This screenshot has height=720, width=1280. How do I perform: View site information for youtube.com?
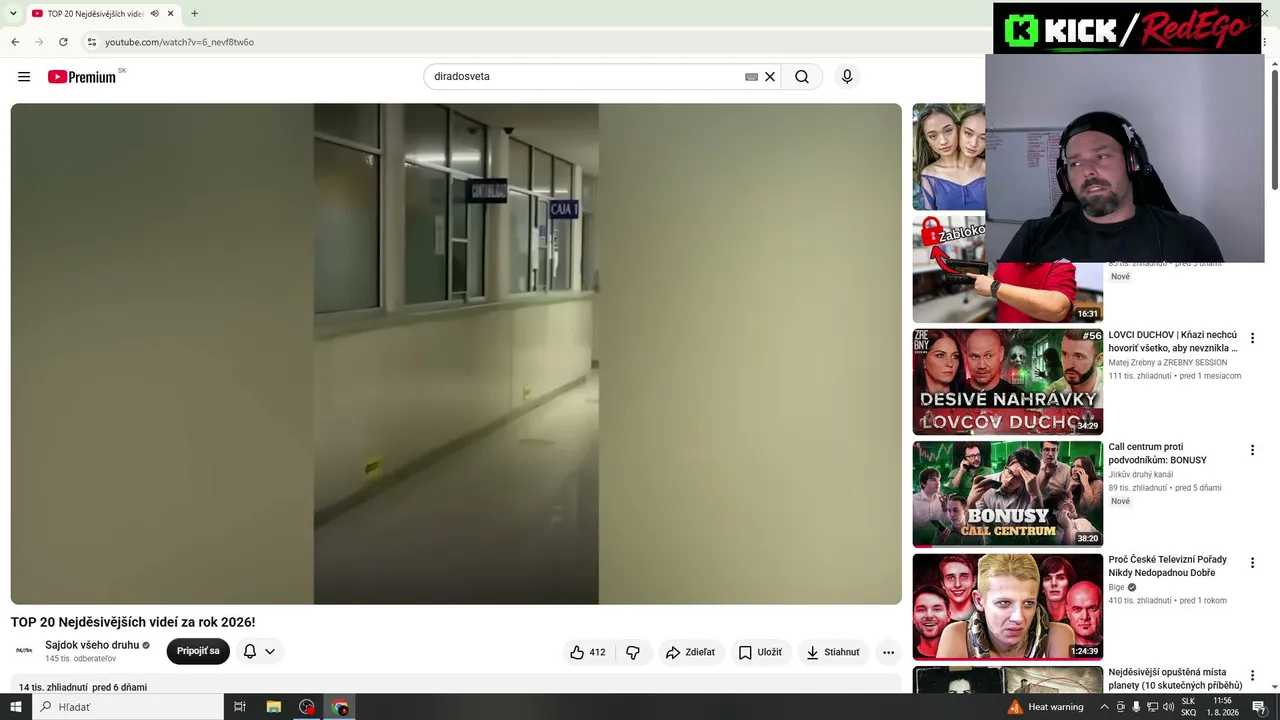[92, 42]
